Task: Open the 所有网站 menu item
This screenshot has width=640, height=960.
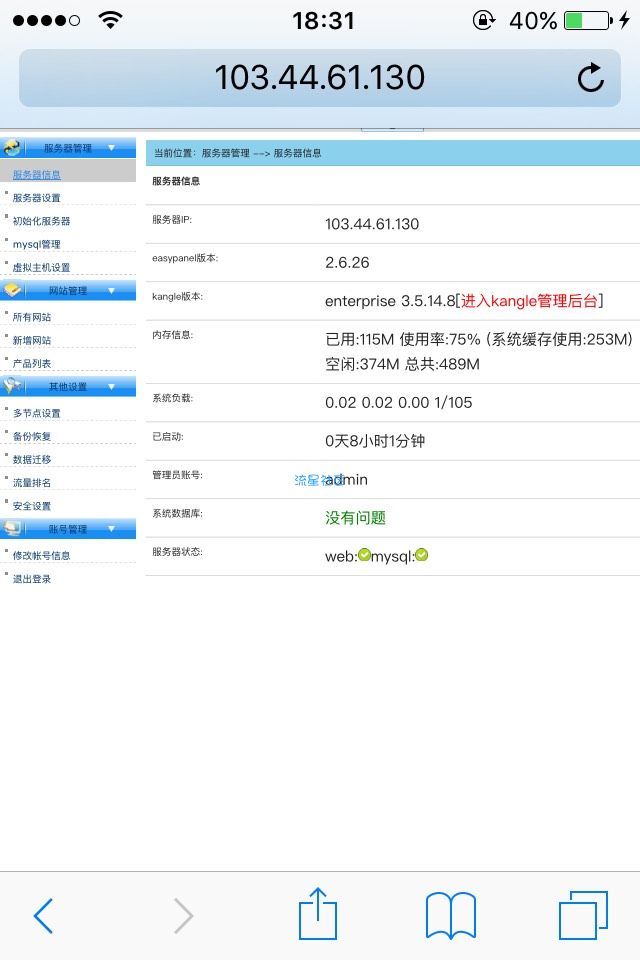Action: [32, 317]
